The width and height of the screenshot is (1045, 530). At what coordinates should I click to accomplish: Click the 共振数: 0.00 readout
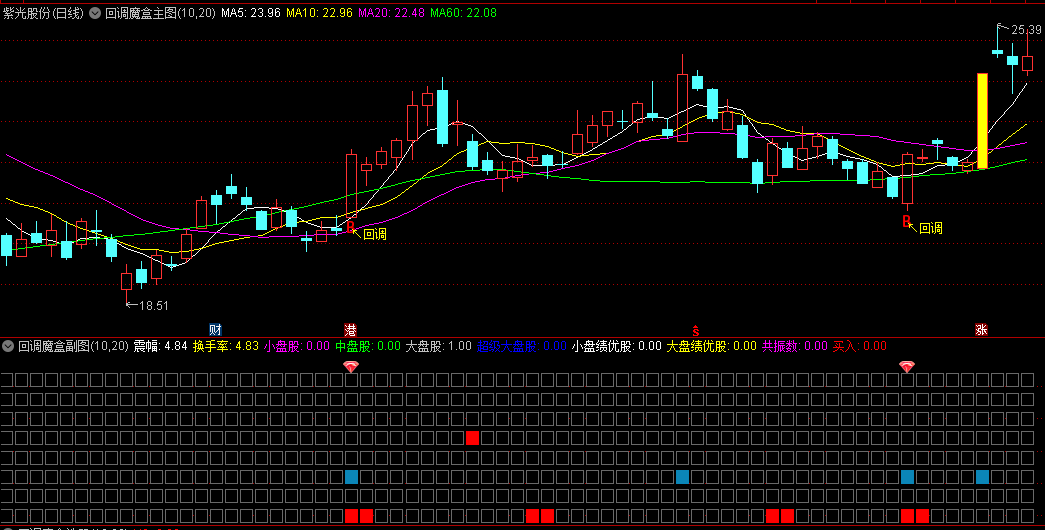point(794,346)
